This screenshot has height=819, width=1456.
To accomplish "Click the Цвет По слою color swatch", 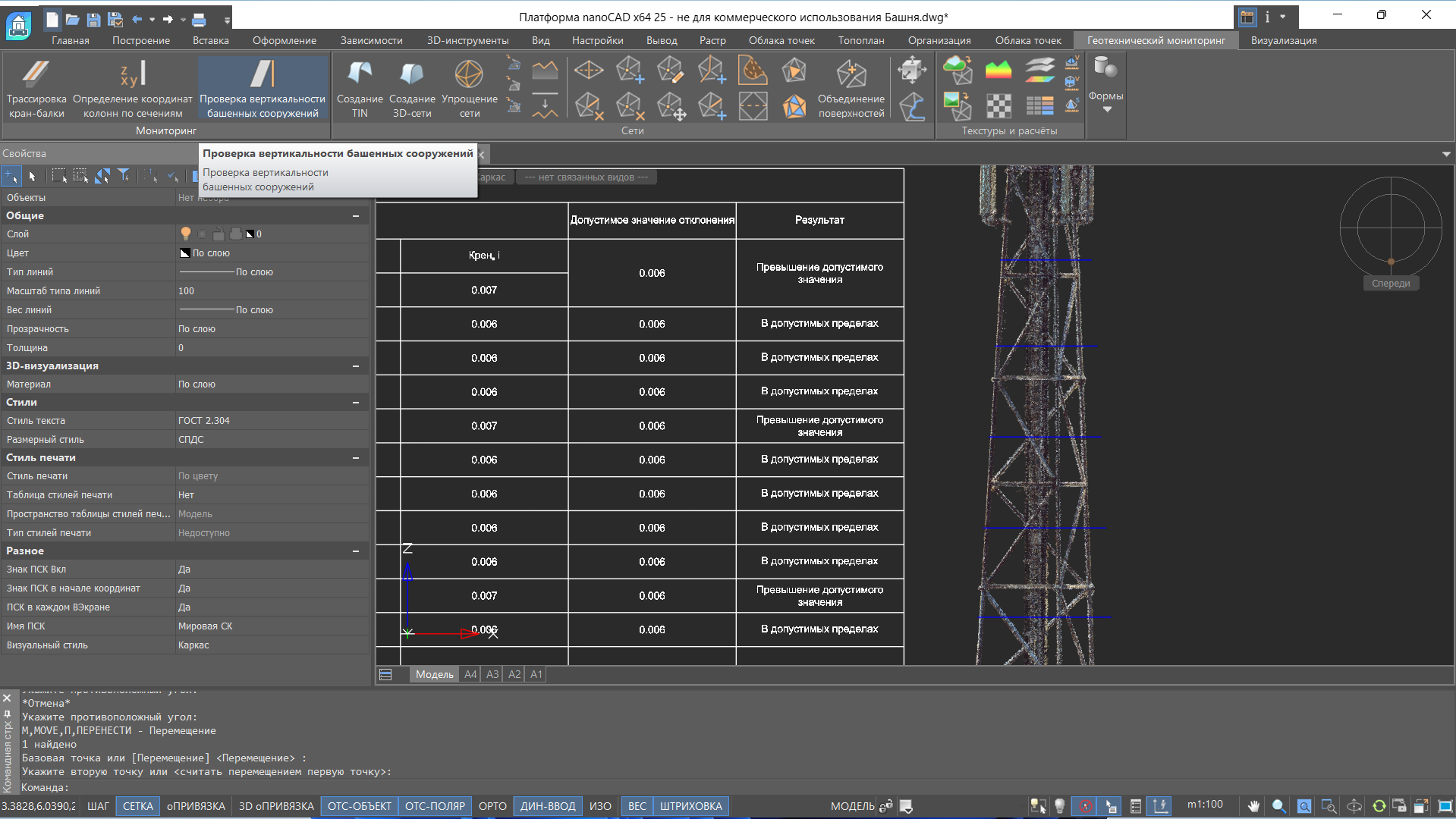I will tap(184, 253).
